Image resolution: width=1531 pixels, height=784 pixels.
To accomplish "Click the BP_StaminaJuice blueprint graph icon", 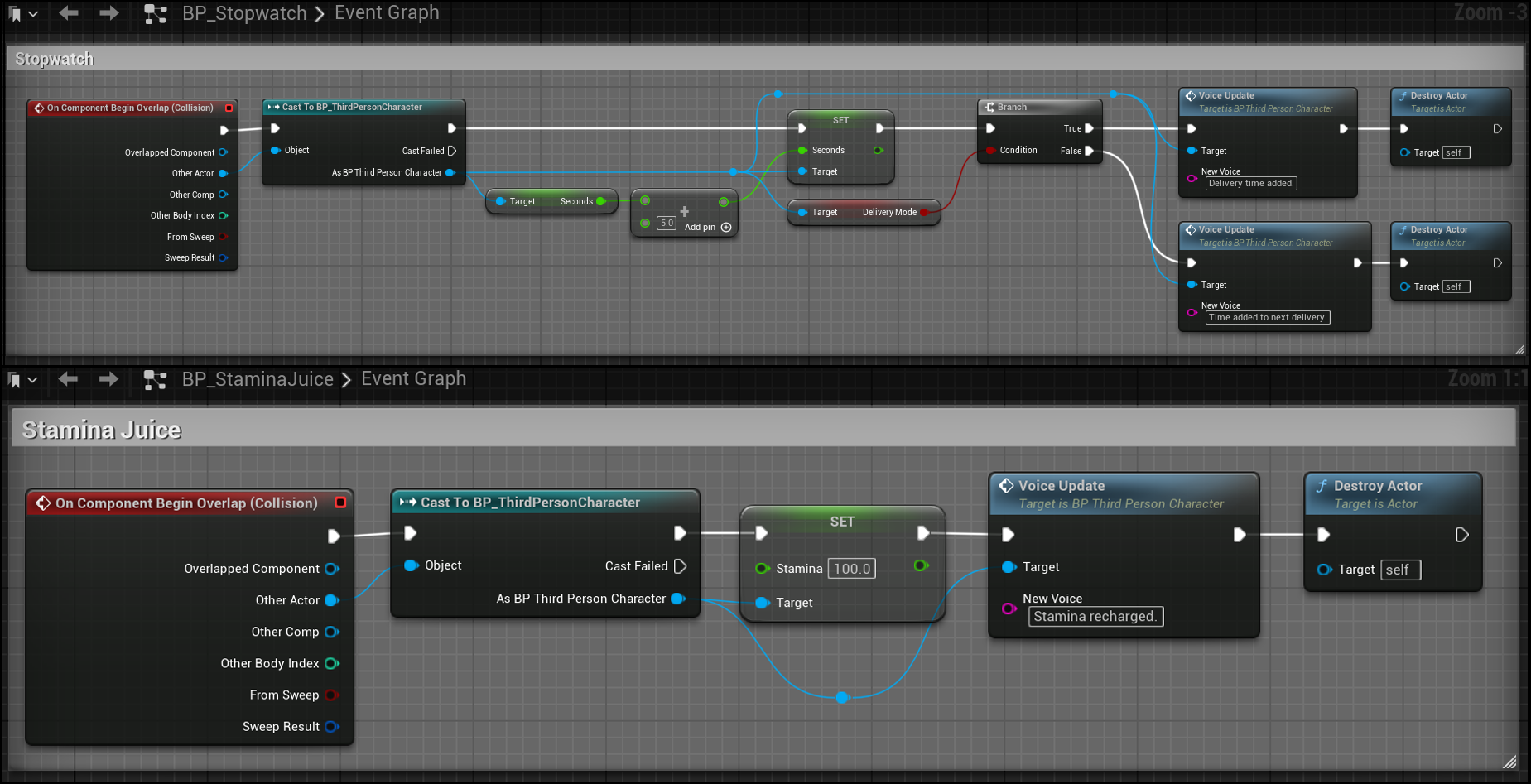I will point(155,380).
